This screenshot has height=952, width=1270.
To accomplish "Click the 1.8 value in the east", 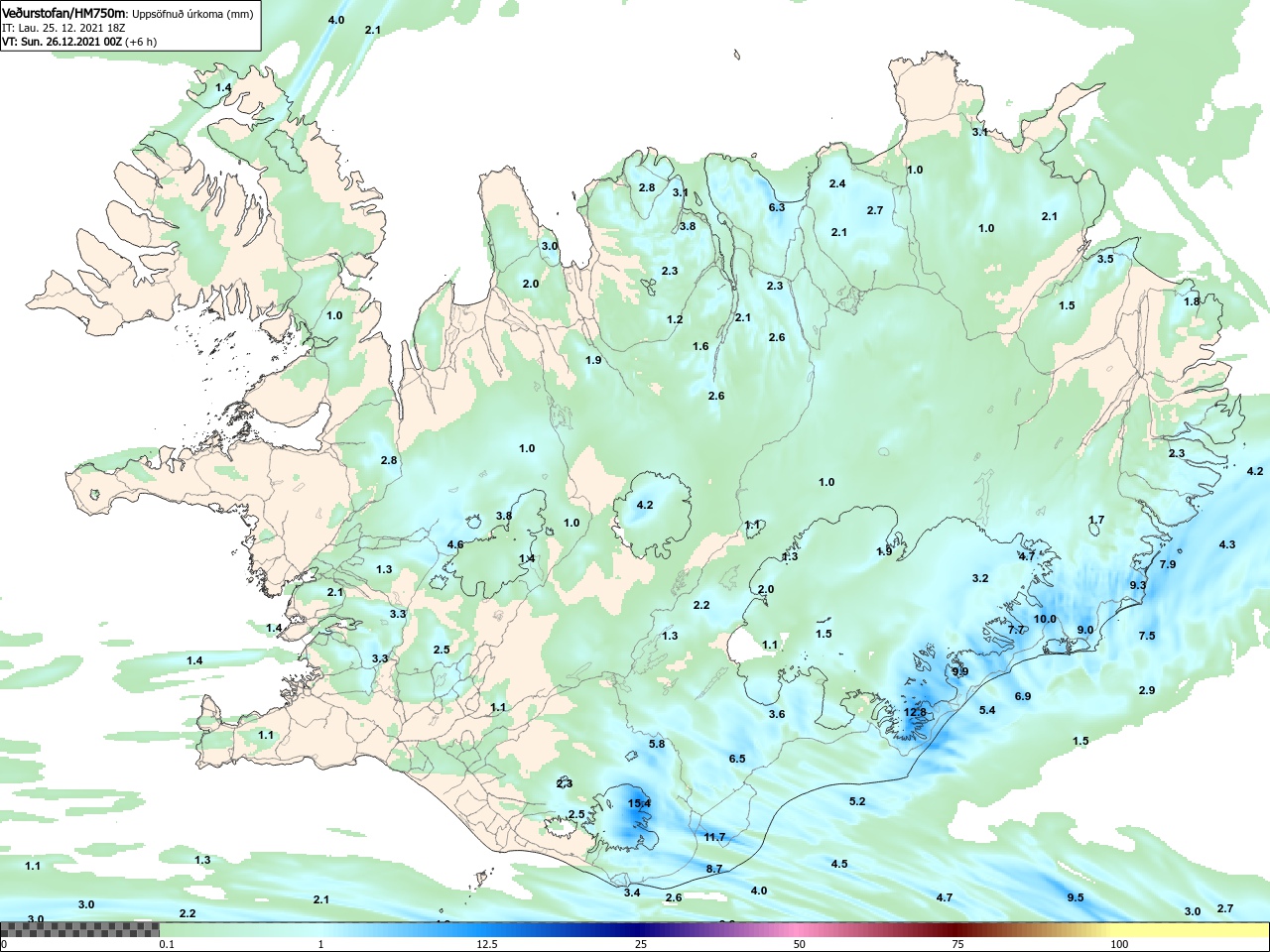I will tap(1192, 301).
